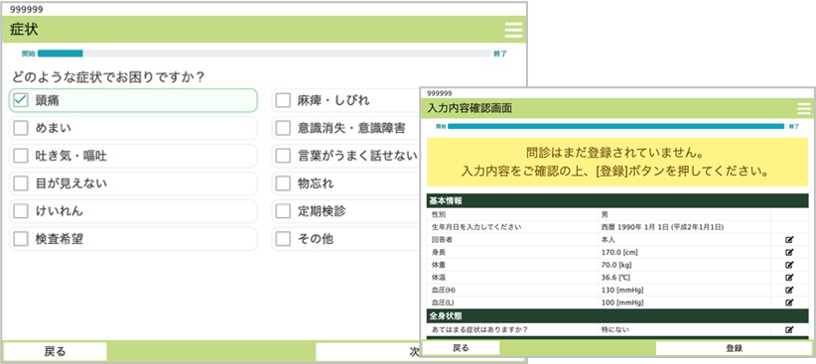
Task: Check the 言葉がうまく話せない symptom
Action: point(283,156)
